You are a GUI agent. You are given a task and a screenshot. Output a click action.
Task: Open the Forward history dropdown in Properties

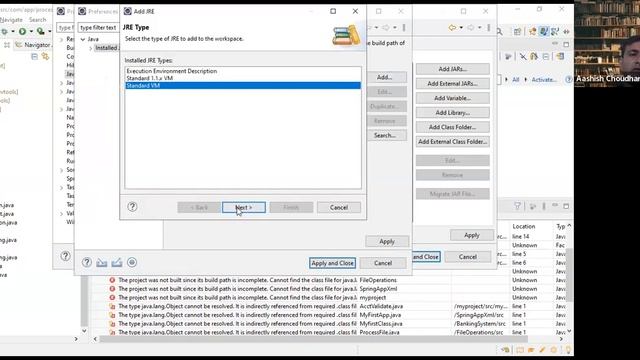tap(480, 27)
